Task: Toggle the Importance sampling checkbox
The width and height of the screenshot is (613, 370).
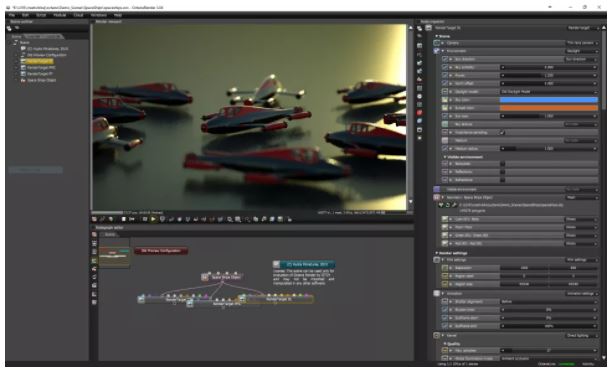Action: [503, 133]
